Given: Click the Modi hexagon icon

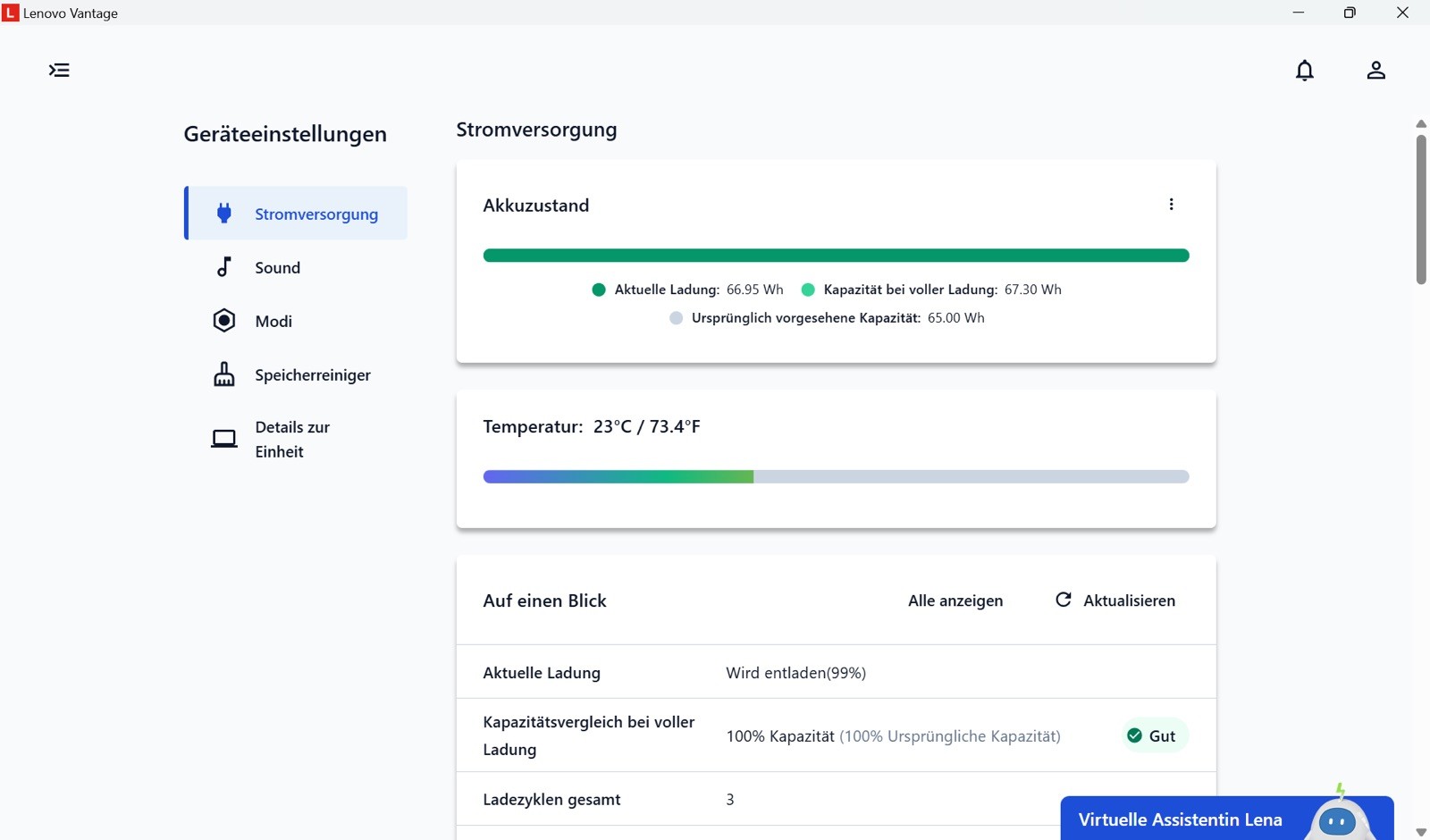Looking at the screenshot, I should (224, 320).
